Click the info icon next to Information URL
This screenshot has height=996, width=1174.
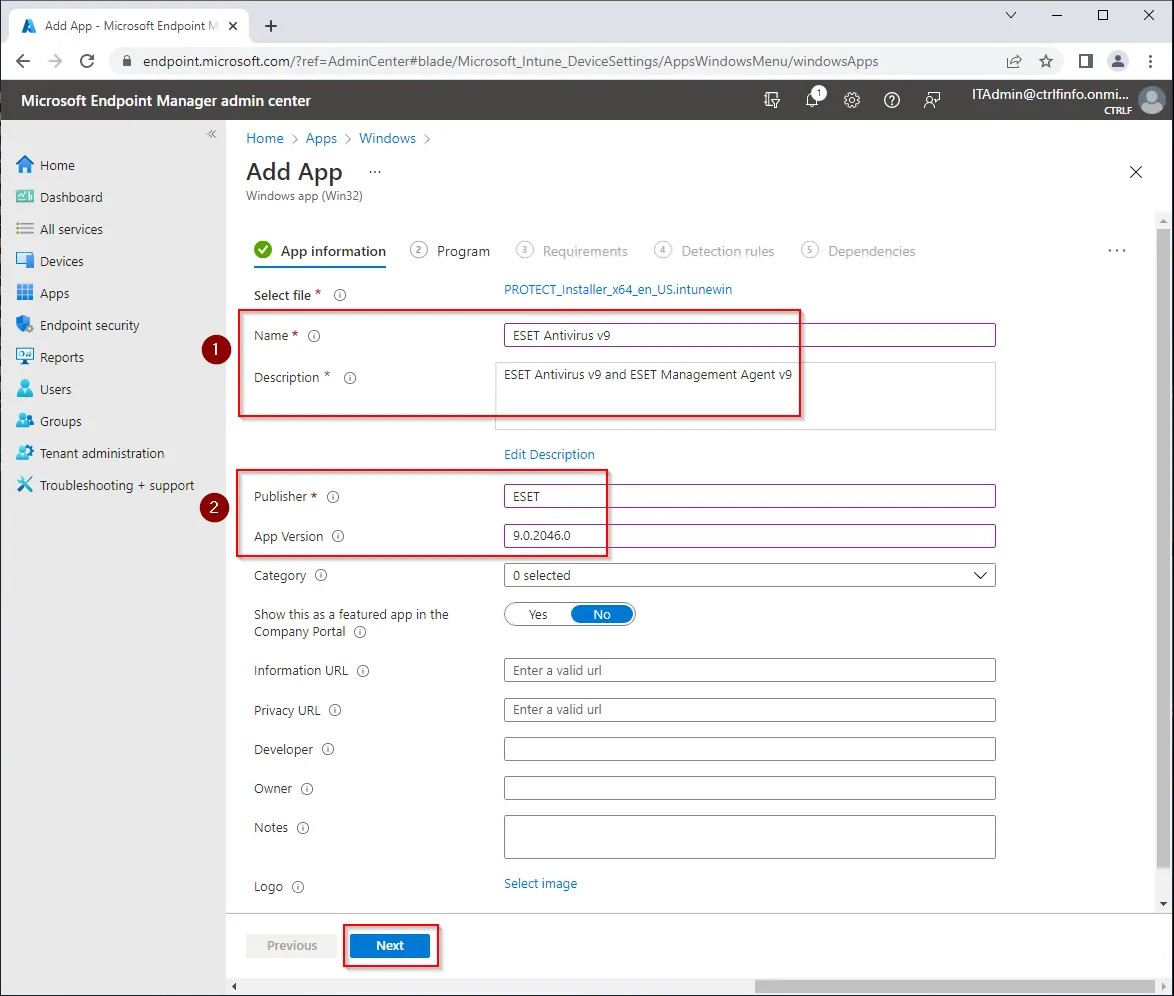[363, 671]
